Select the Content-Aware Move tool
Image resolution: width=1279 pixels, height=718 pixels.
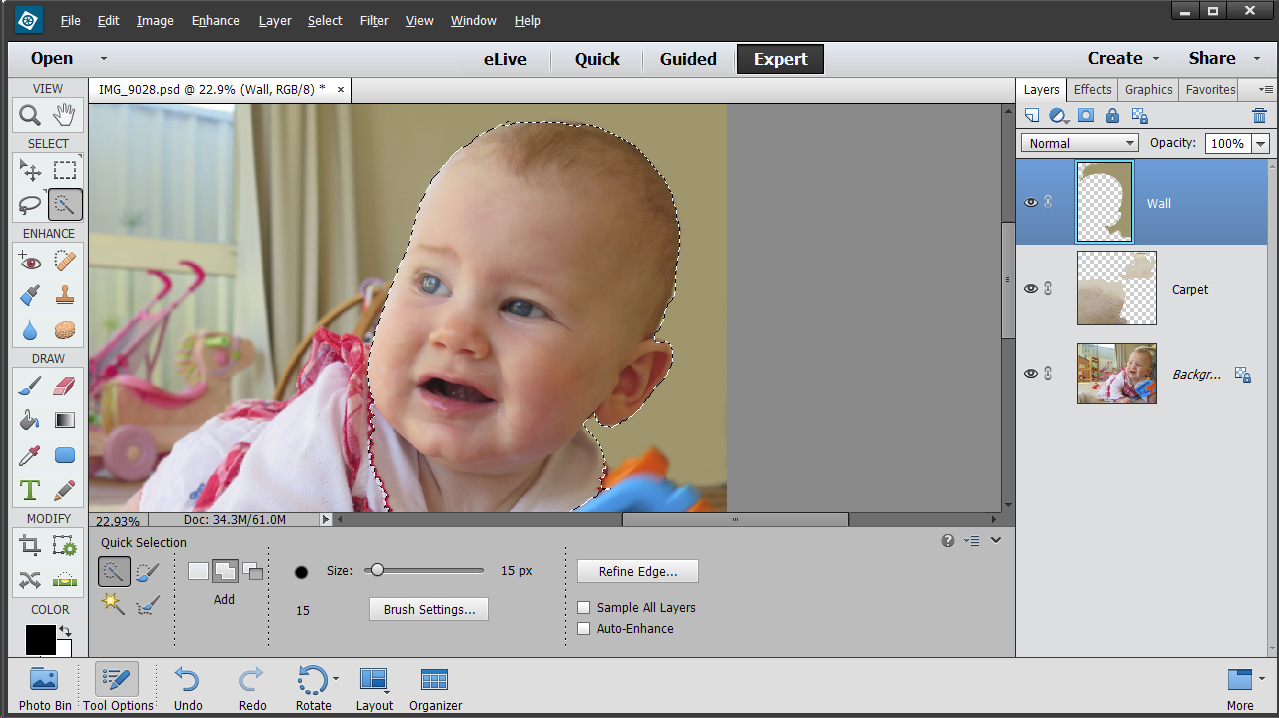coord(30,580)
